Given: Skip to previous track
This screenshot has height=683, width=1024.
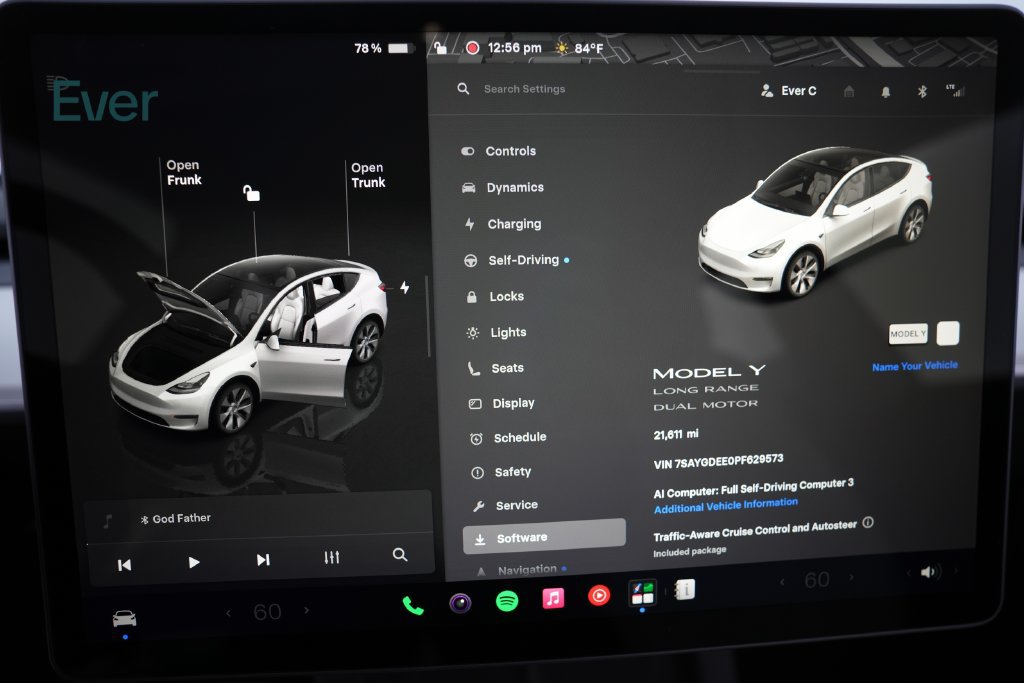Looking at the screenshot, I should point(124,565).
